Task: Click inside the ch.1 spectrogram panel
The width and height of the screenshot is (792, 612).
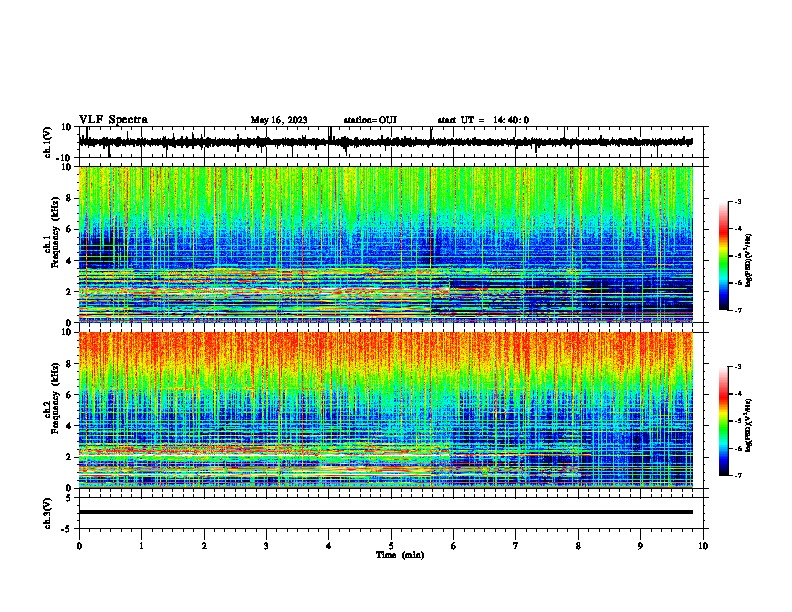Action: tap(385, 244)
